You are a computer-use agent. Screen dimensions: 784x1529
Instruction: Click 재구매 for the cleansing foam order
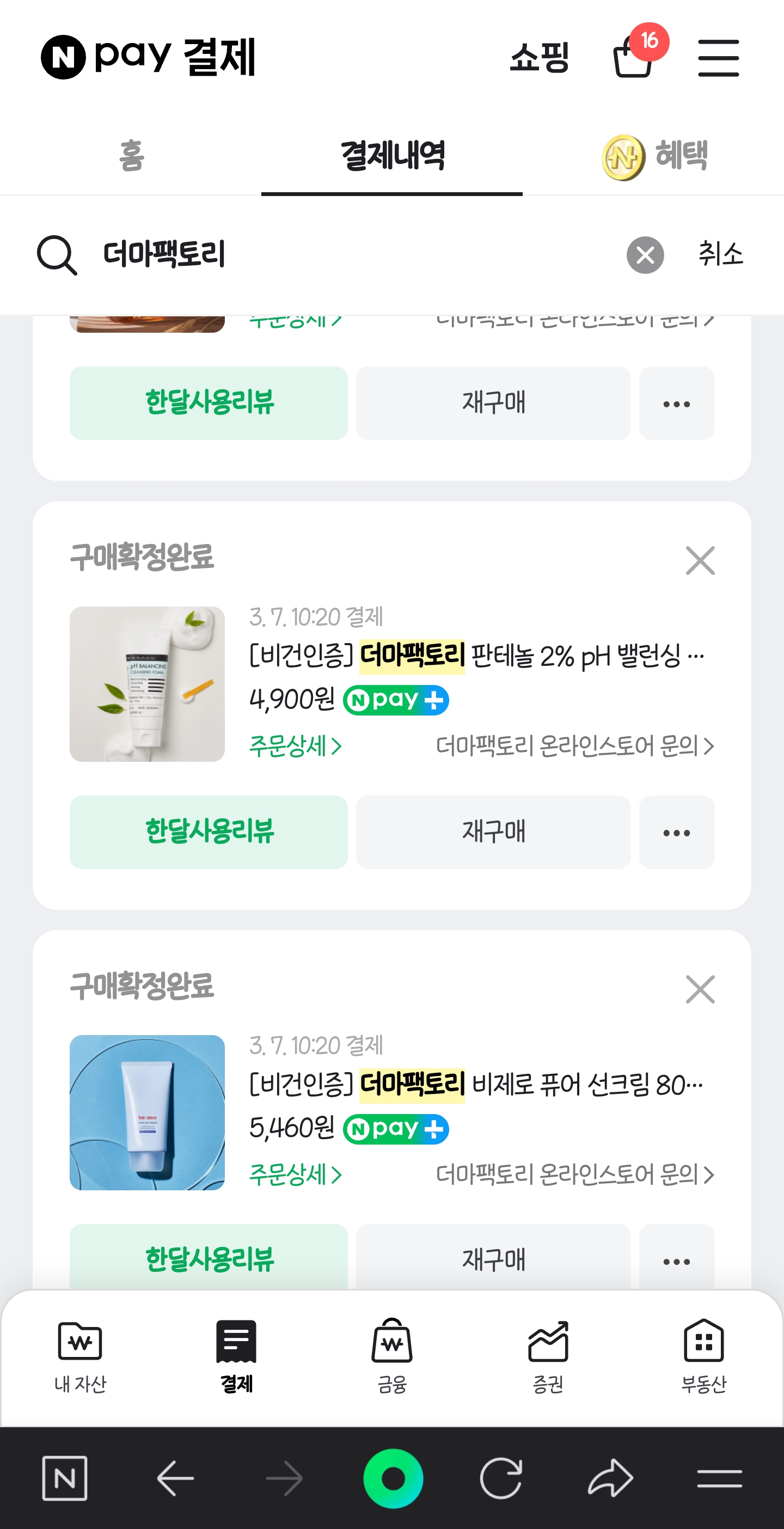pos(493,832)
